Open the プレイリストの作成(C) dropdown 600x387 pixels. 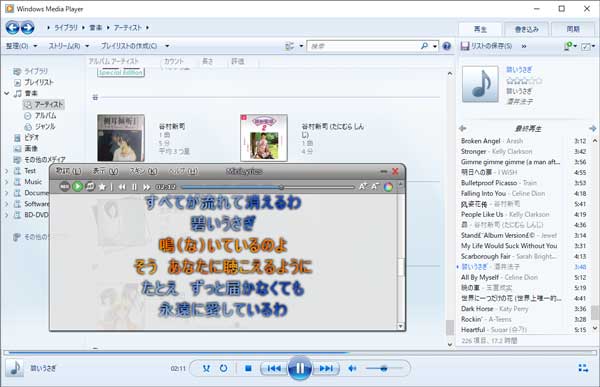[135, 46]
